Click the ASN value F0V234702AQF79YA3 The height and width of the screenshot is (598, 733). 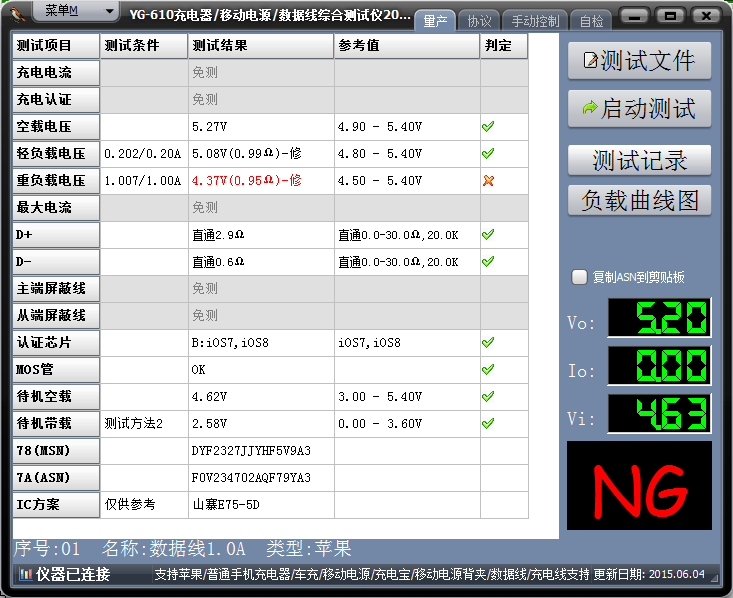pos(251,477)
